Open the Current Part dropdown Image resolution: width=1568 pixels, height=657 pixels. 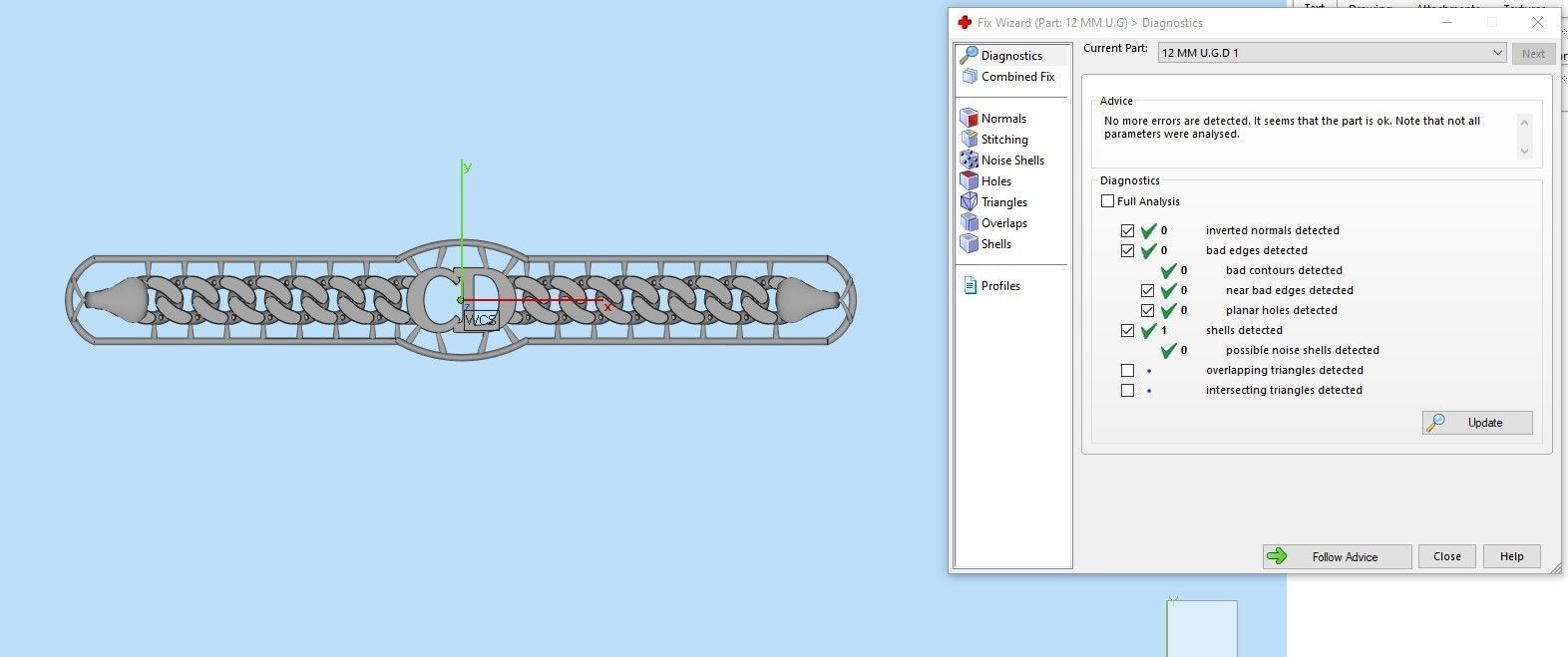(1332, 53)
